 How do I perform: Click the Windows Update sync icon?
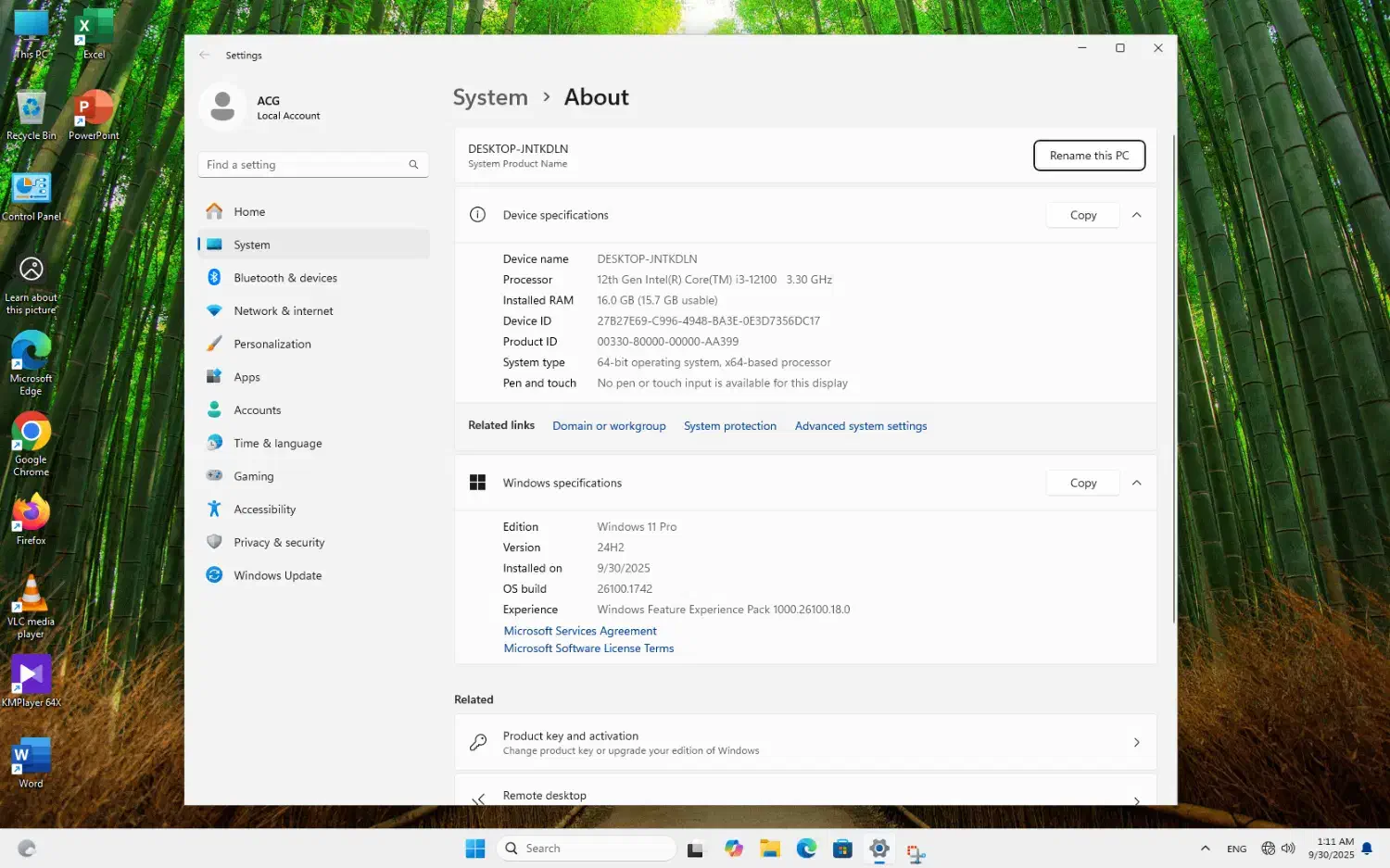214,575
